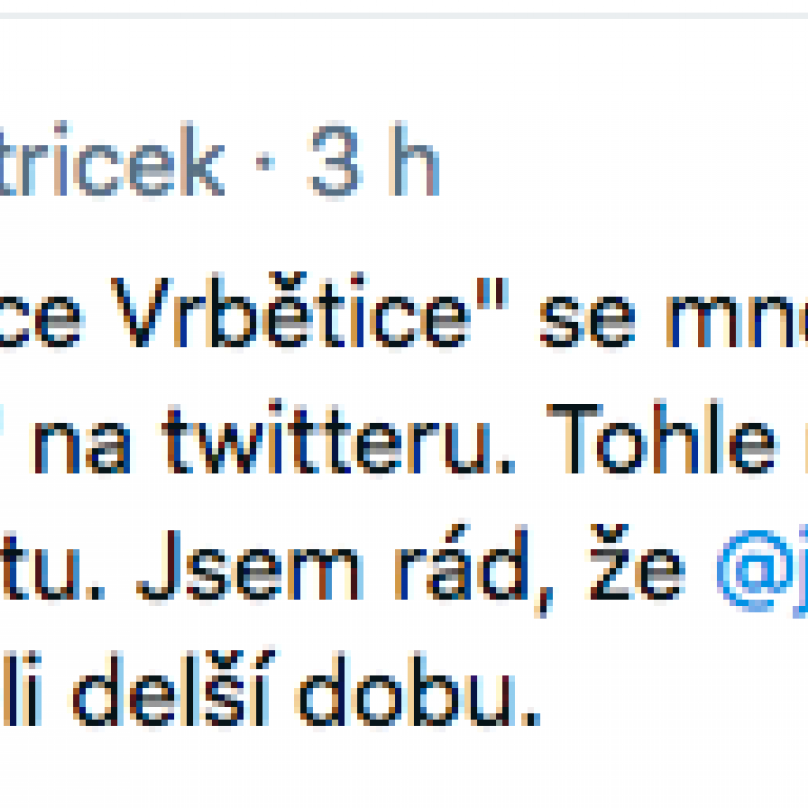Click the dot separator before the '3 h' timestamp
Screen dimensions: 808x808
(x=266, y=163)
